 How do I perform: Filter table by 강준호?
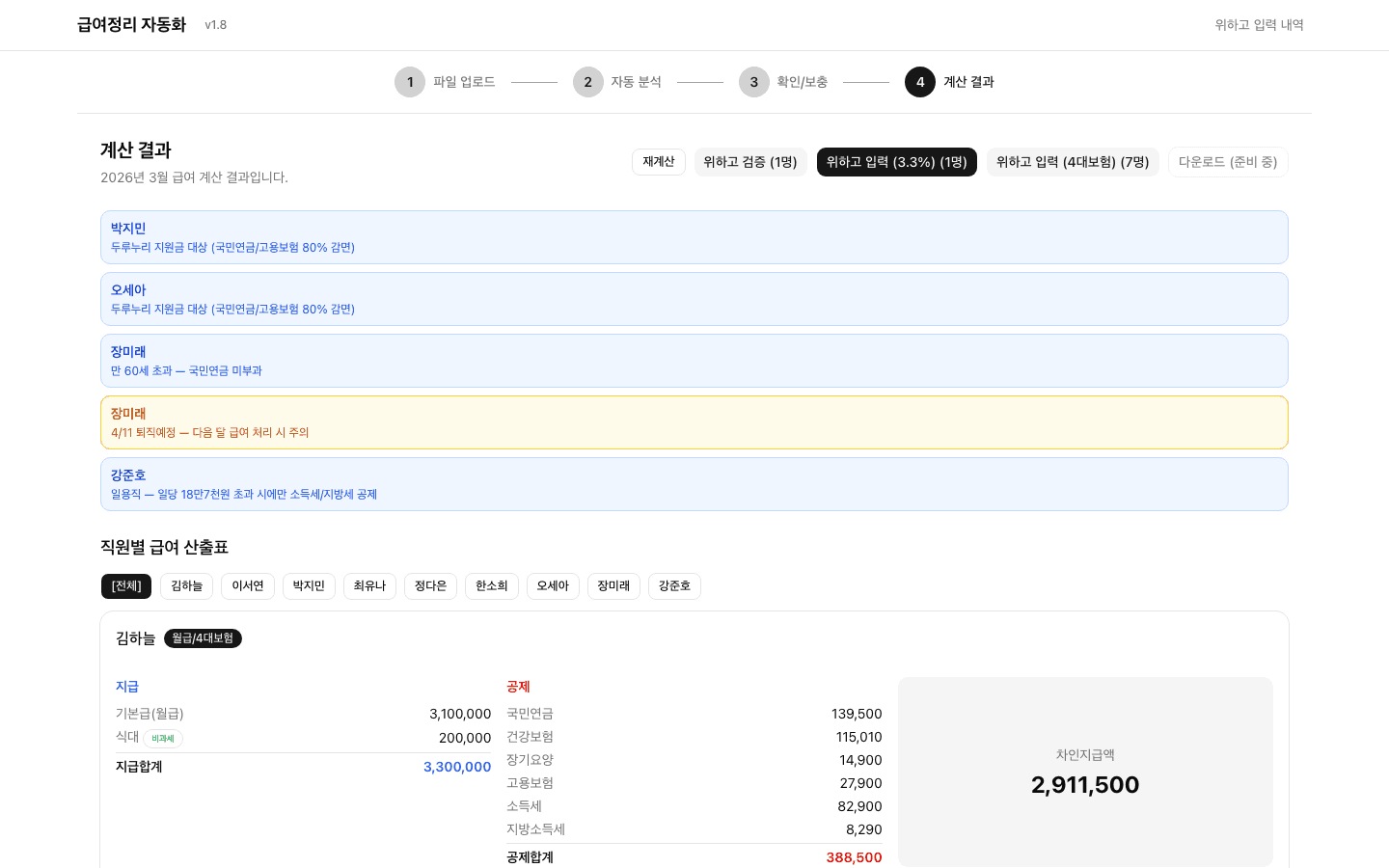(x=674, y=586)
